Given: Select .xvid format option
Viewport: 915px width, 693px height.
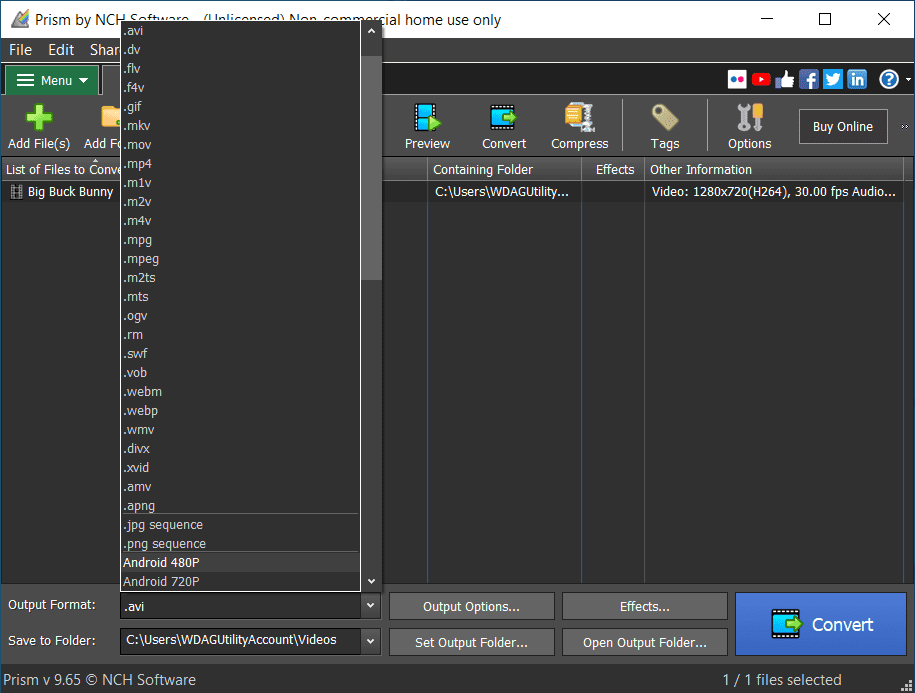Looking at the screenshot, I should click(240, 468).
